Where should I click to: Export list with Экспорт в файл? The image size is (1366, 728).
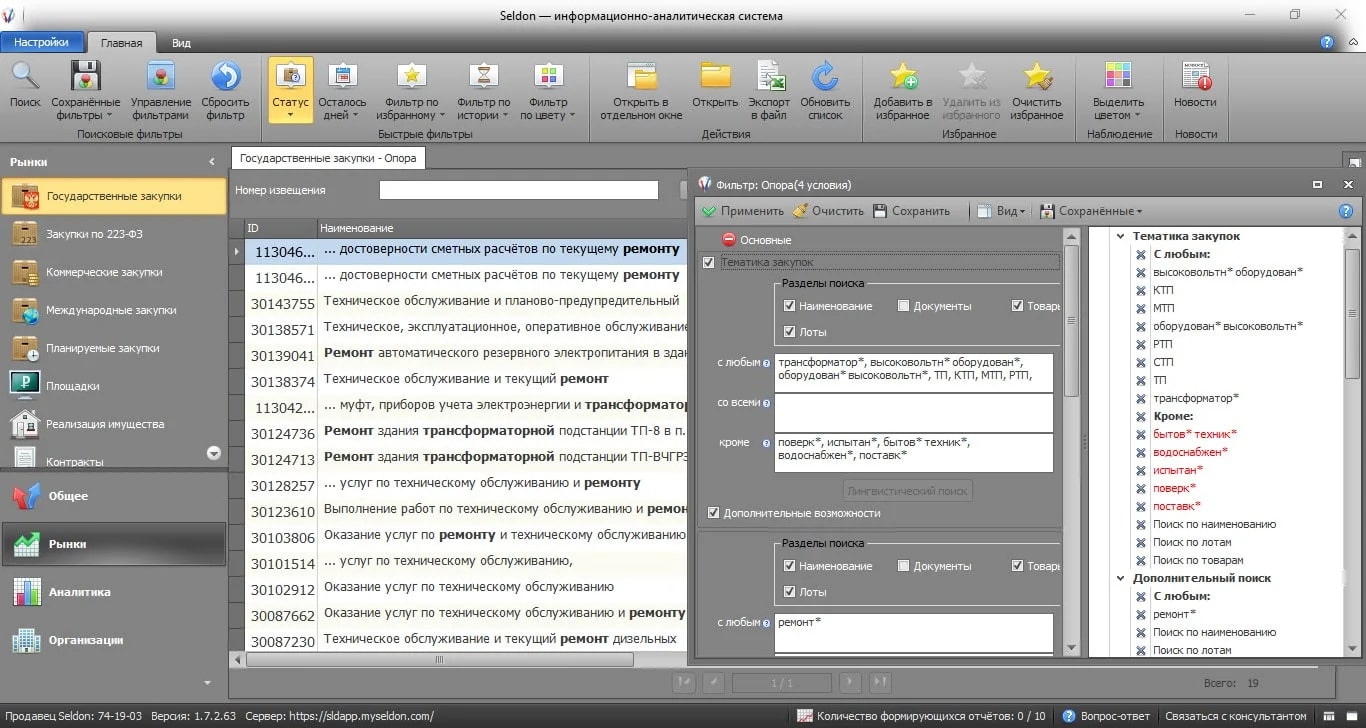[x=769, y=90]
